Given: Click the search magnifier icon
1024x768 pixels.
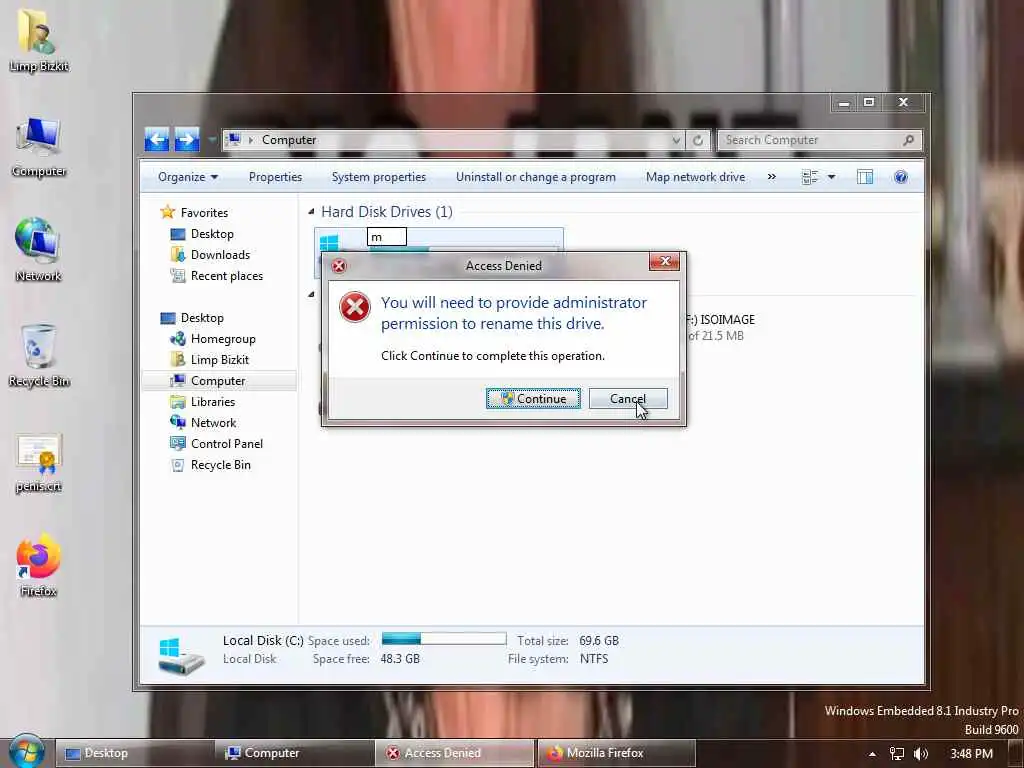Looking at the screenshot, I should pyautogui.click(x=908, y=140).
